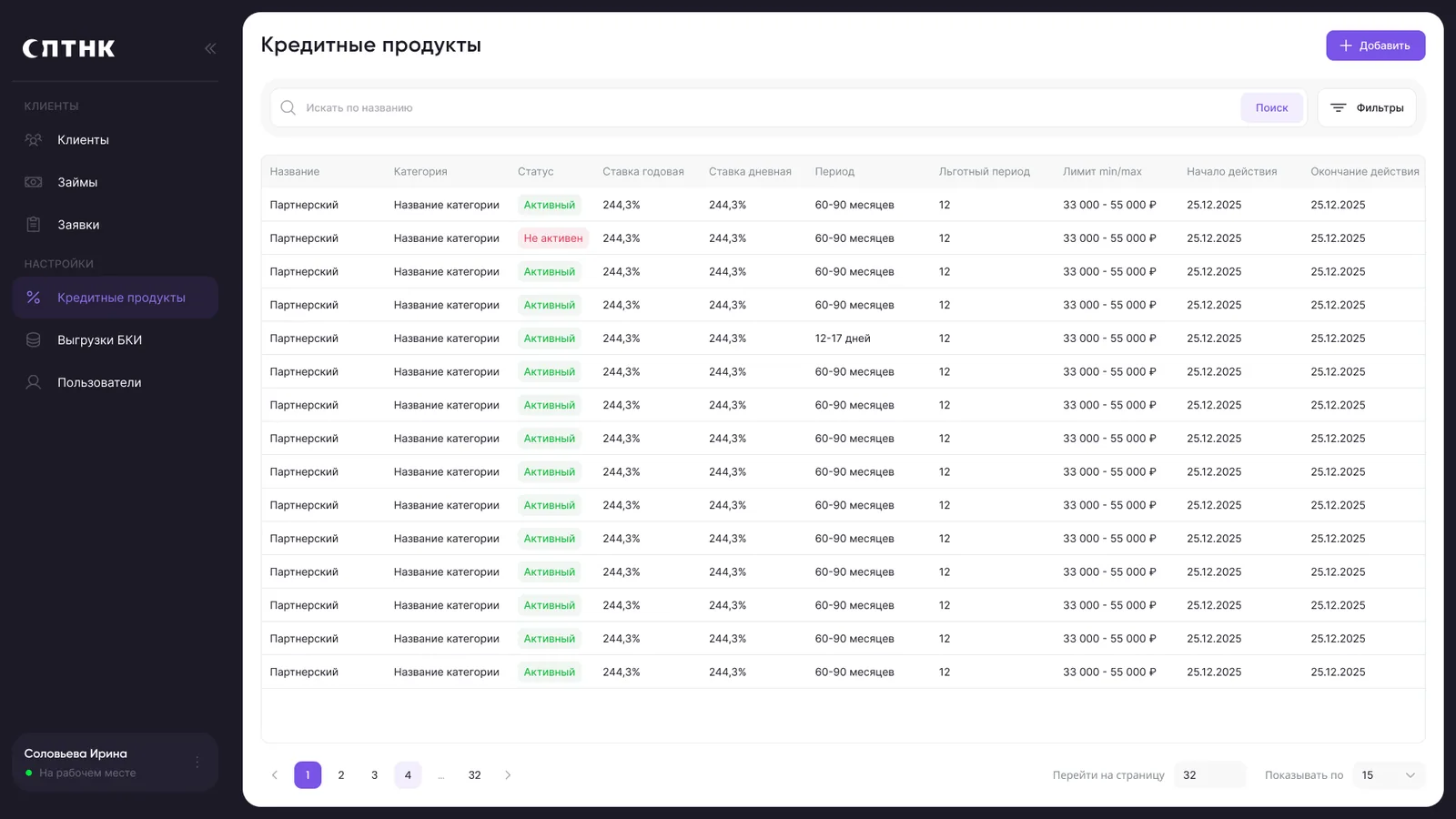This screenshot has width=1456, height=819.
Task: Click the magnifier icon in search bar
Action: [288, 107]
